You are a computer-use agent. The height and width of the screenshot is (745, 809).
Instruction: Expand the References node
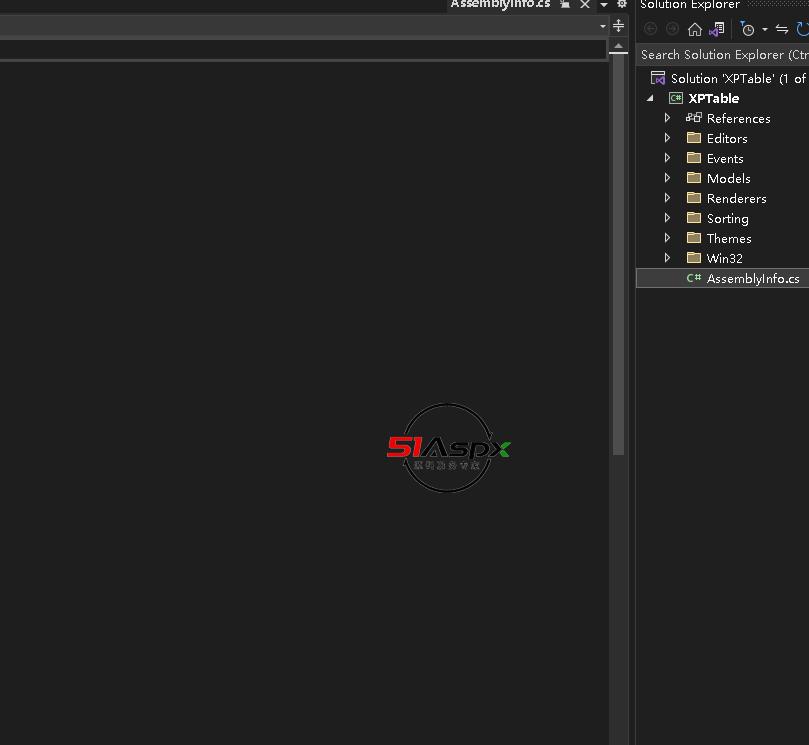668,118
